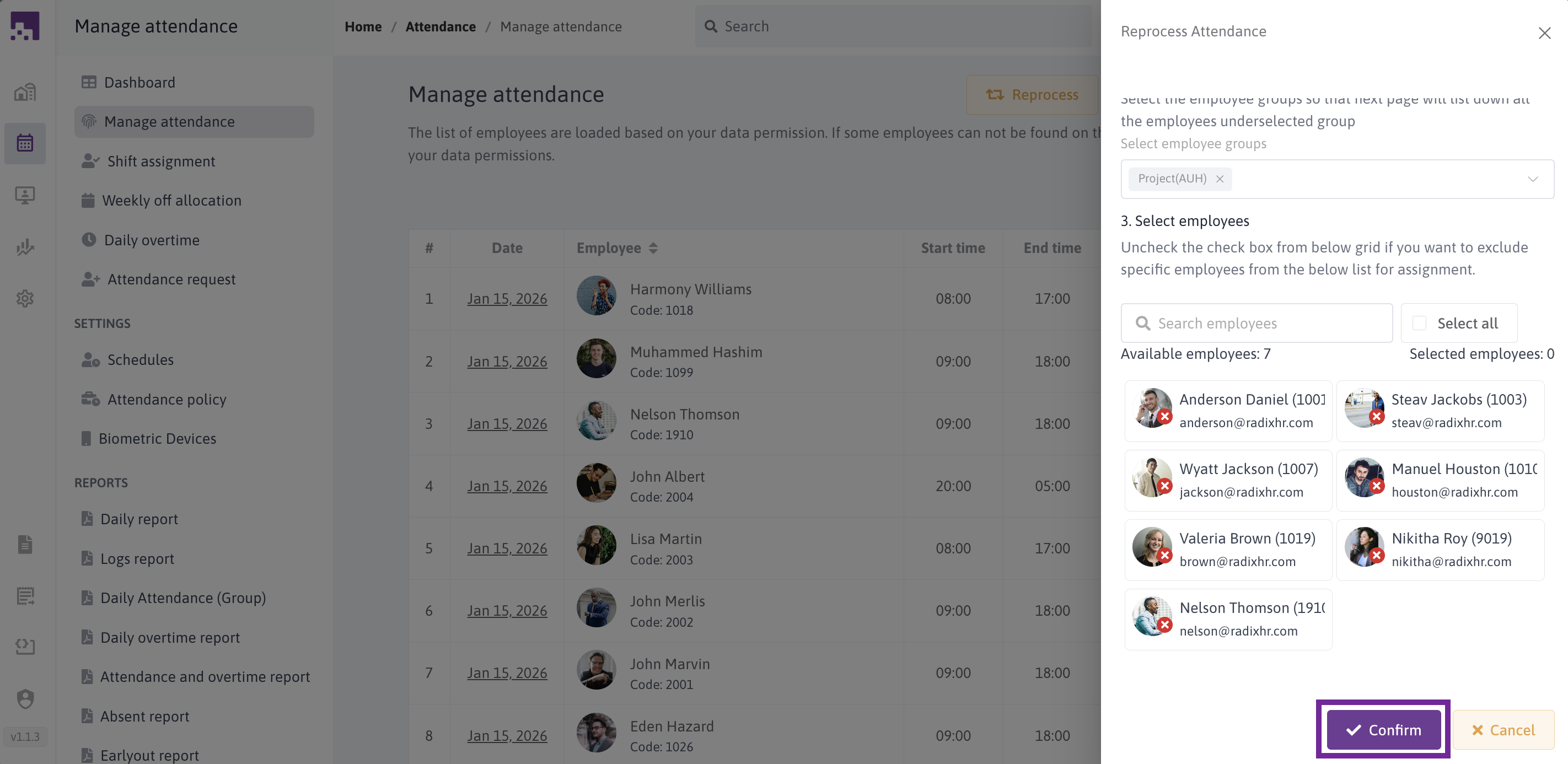
Task: Click the Cancel button
Action: click(x=1503, y=730)
